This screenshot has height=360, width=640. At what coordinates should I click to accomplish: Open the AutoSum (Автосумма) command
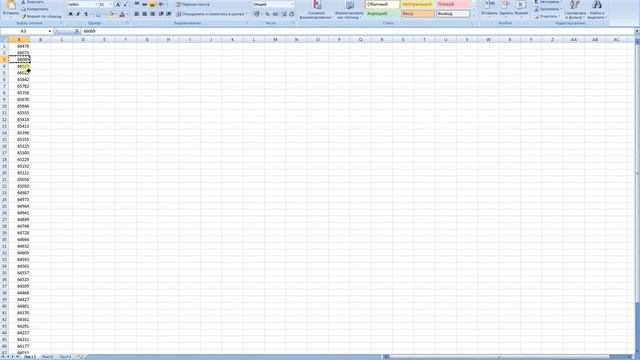pyautogui.click(x=548, y=2)
